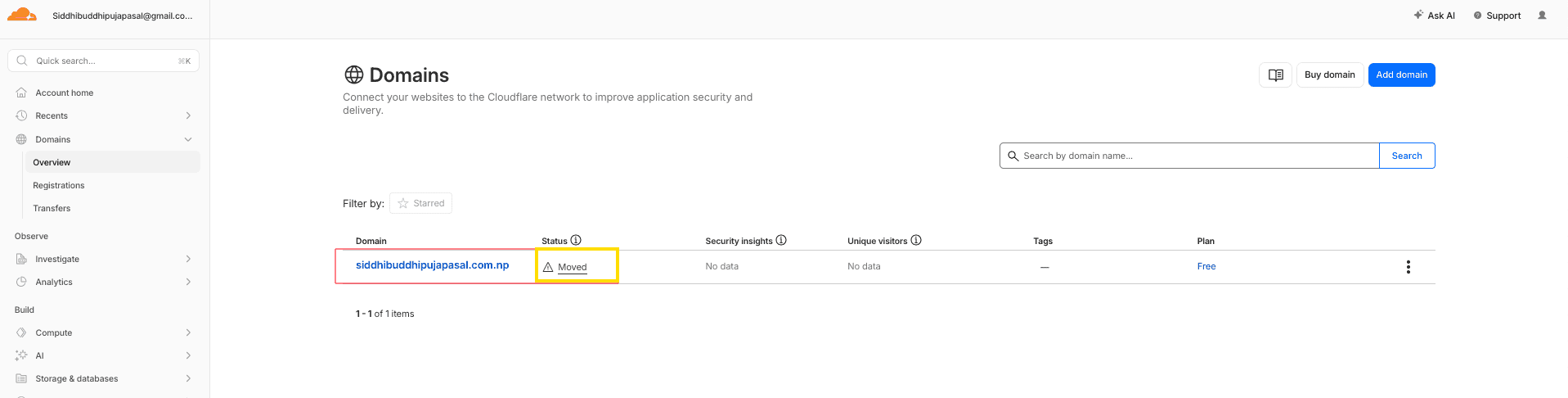Click Add domain button
The width and height of the screenshot is (1568, 398).
click(x=1401, y=75)
